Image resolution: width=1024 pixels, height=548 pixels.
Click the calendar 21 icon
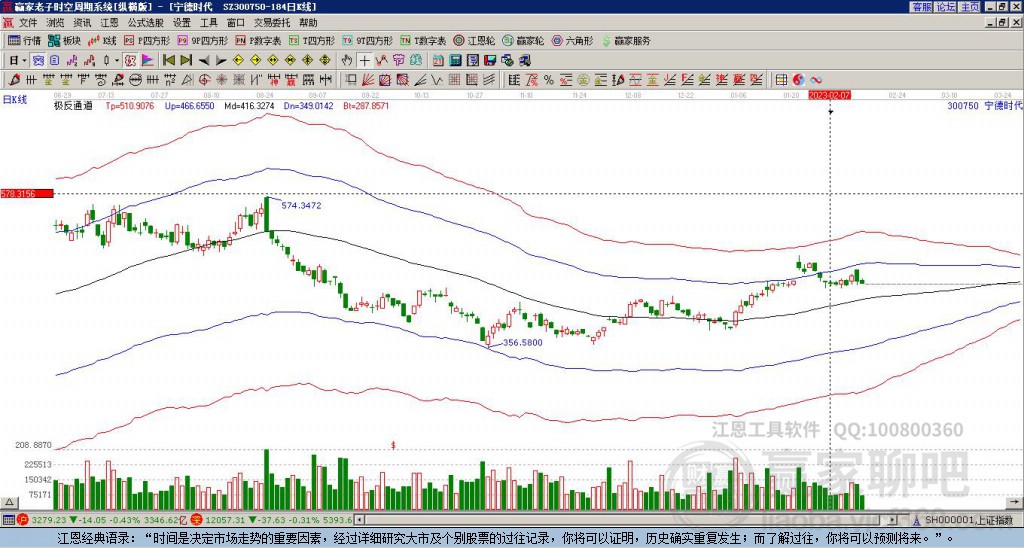(x=438, y=60)
